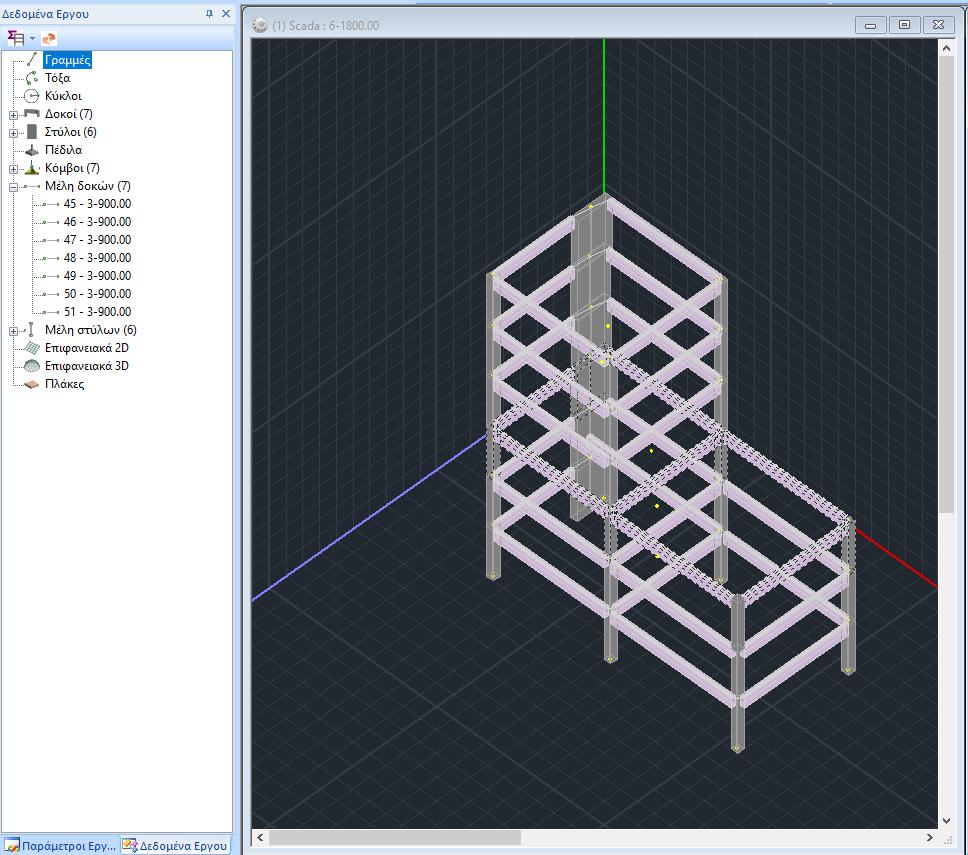
Task: Maximize the Scada 6-1800.00 window
Action: pos(904,25)
